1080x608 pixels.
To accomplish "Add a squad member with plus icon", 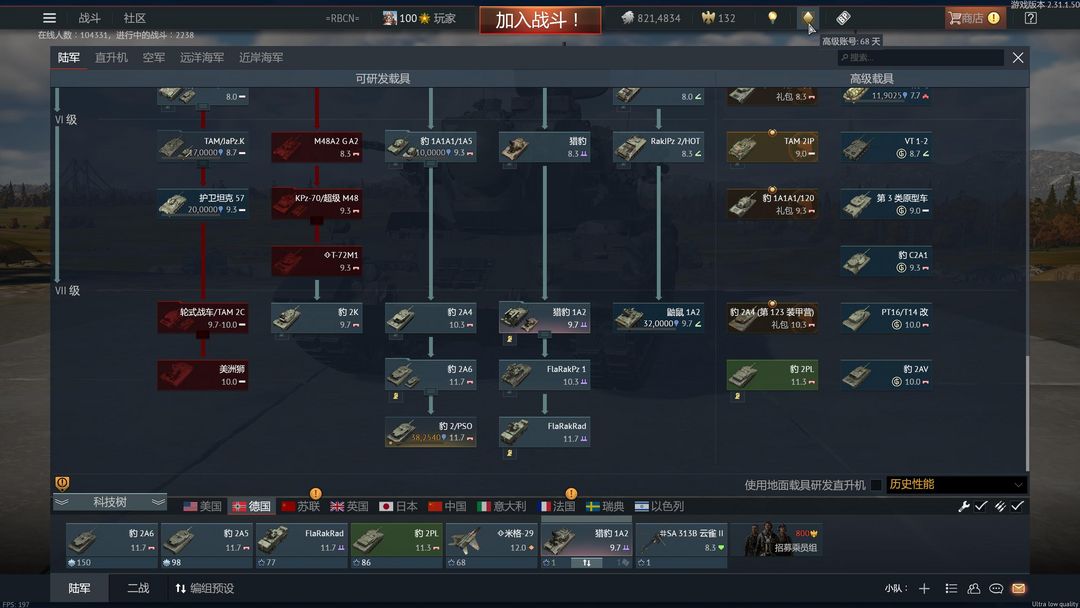I will pos(924,588).
